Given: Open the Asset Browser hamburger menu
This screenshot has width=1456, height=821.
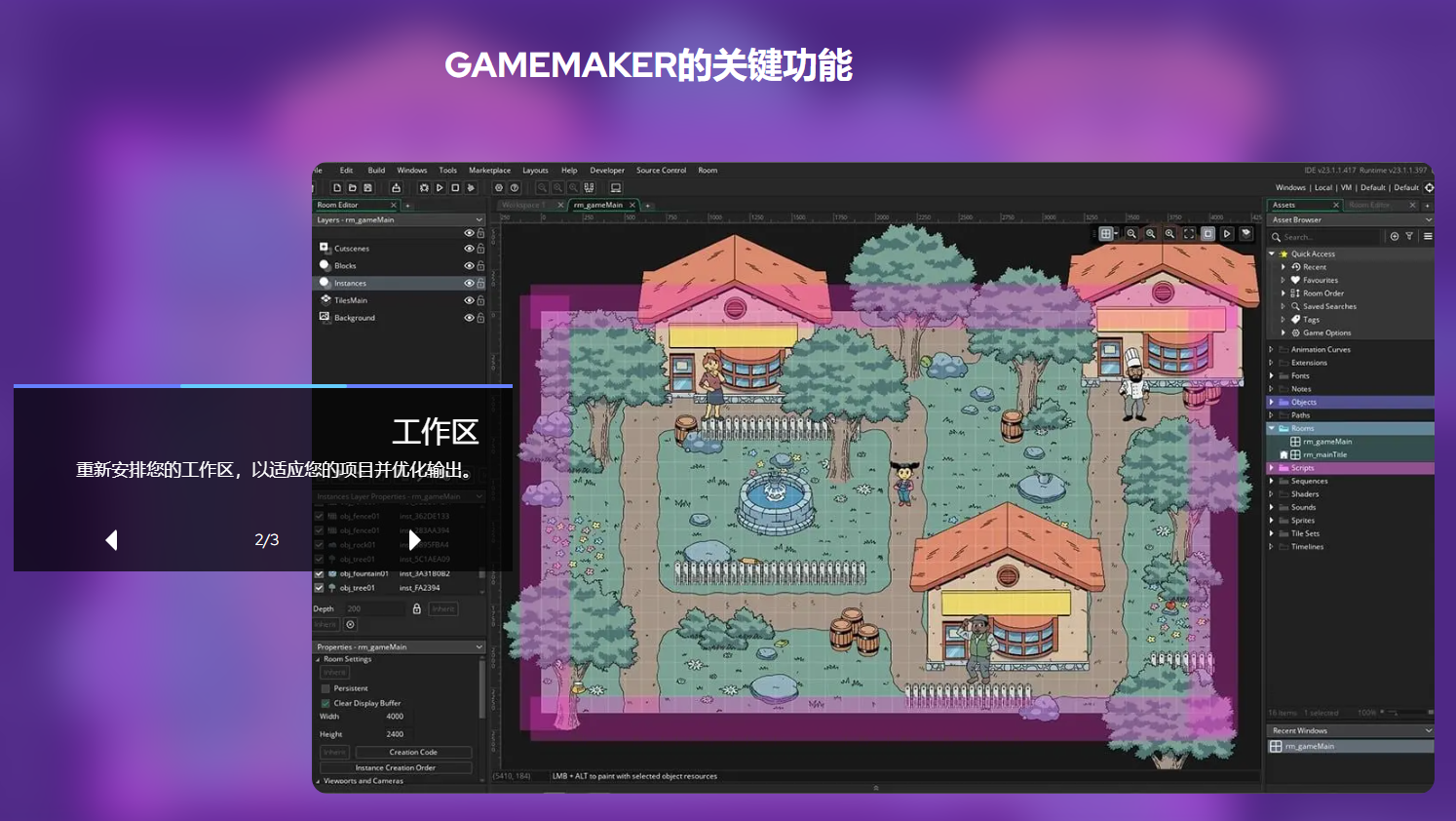Looking at the screenshot, I should (x=1428, y=236).
